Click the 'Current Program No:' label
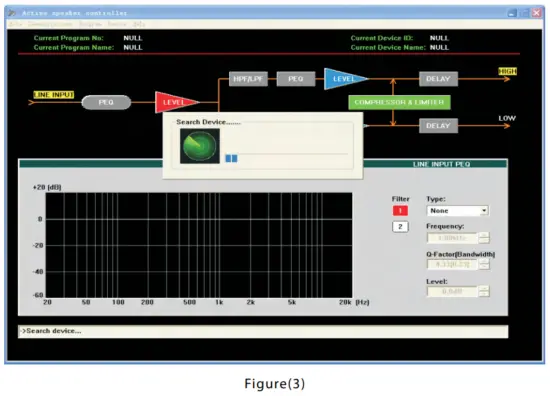 point(68,38)
